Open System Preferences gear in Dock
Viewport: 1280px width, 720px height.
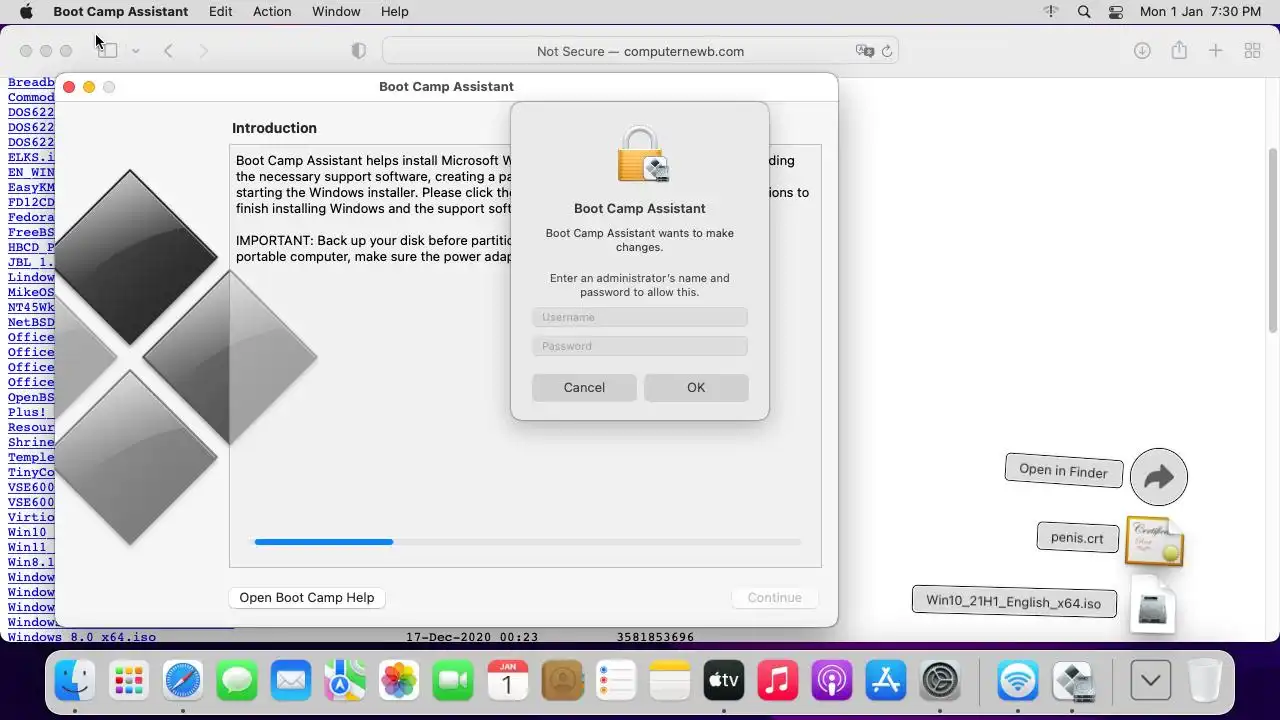click(x=940, y=681)
